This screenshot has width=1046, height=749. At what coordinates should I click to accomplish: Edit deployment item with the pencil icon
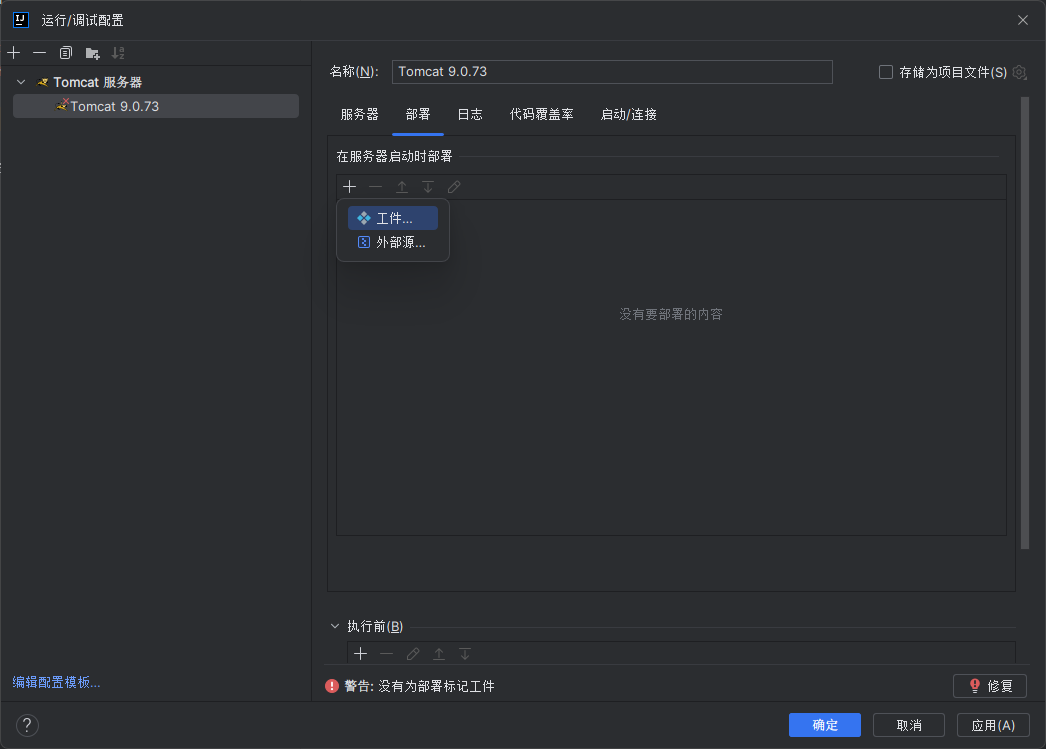tap(454, 187)
